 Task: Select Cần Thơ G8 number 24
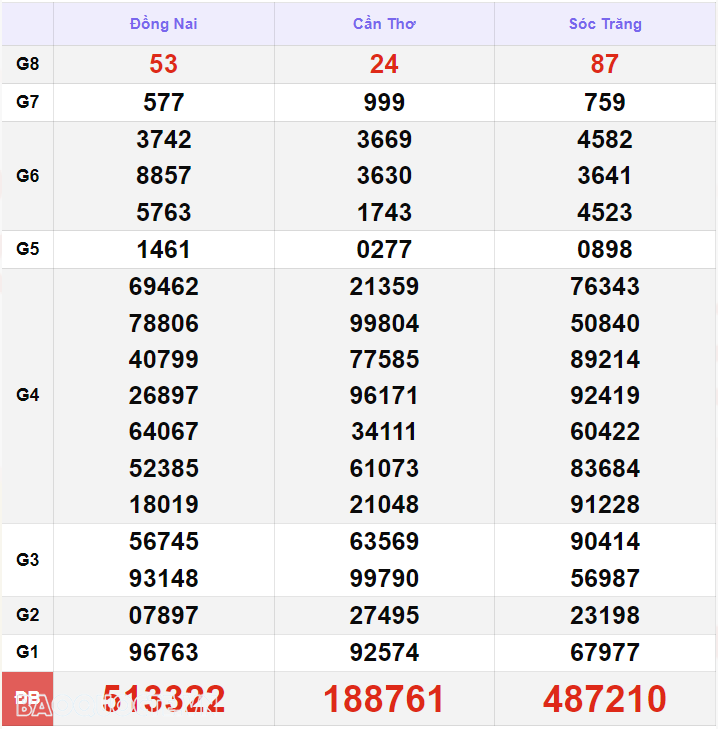(x=384, y=64)
